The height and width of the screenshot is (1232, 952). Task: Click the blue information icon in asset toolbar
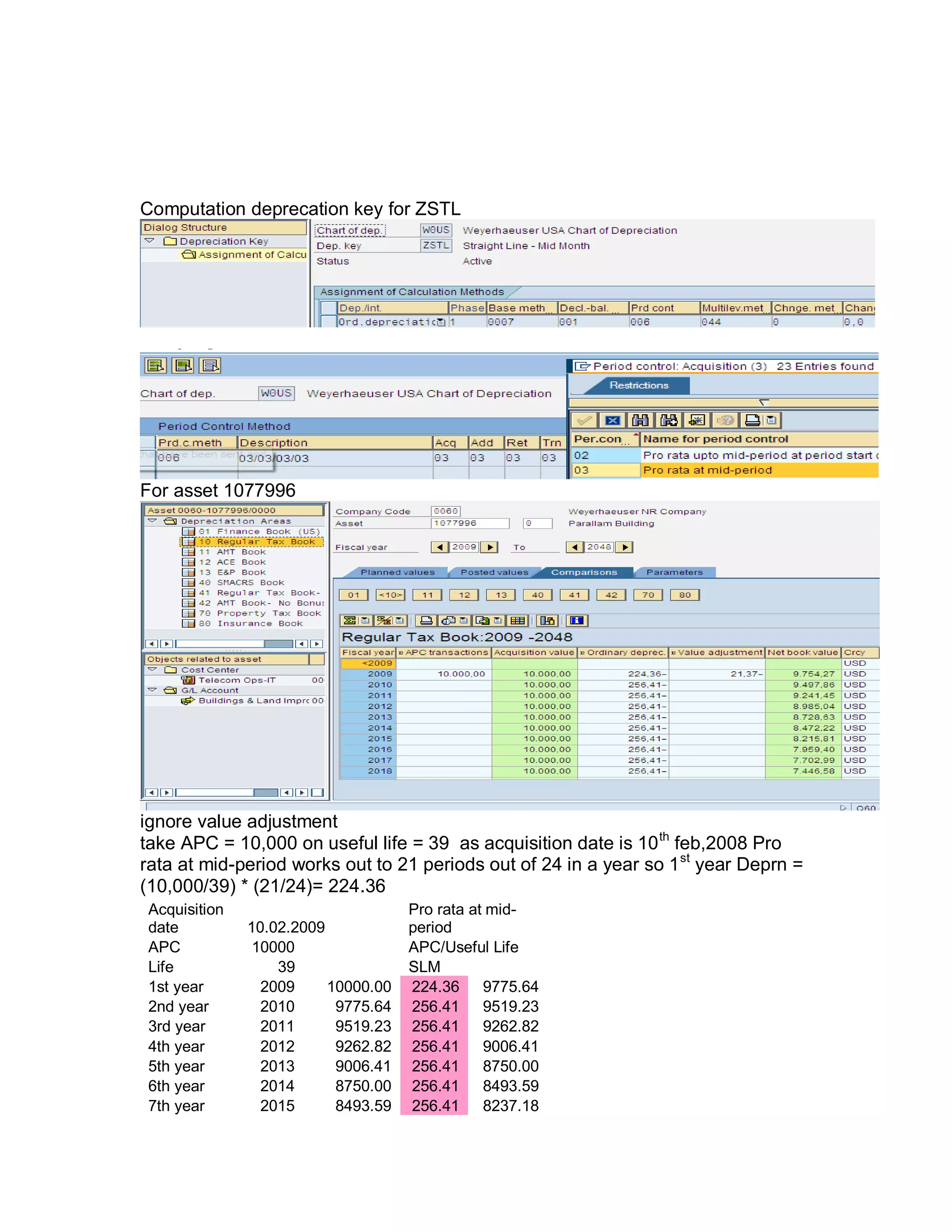click(576, 621)
